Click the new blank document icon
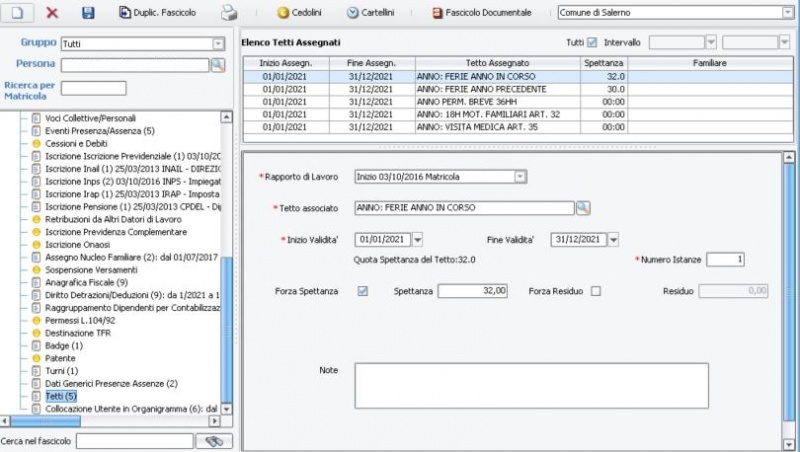Image resolution: width=800 pixels, height=452 pixels. 17,13
